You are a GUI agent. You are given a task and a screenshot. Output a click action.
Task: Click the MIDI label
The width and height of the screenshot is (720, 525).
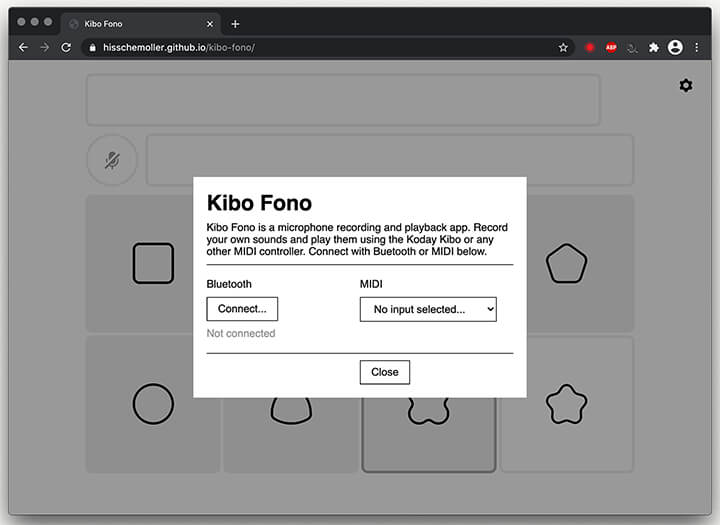pyautogui.click(x=371, y=284)
